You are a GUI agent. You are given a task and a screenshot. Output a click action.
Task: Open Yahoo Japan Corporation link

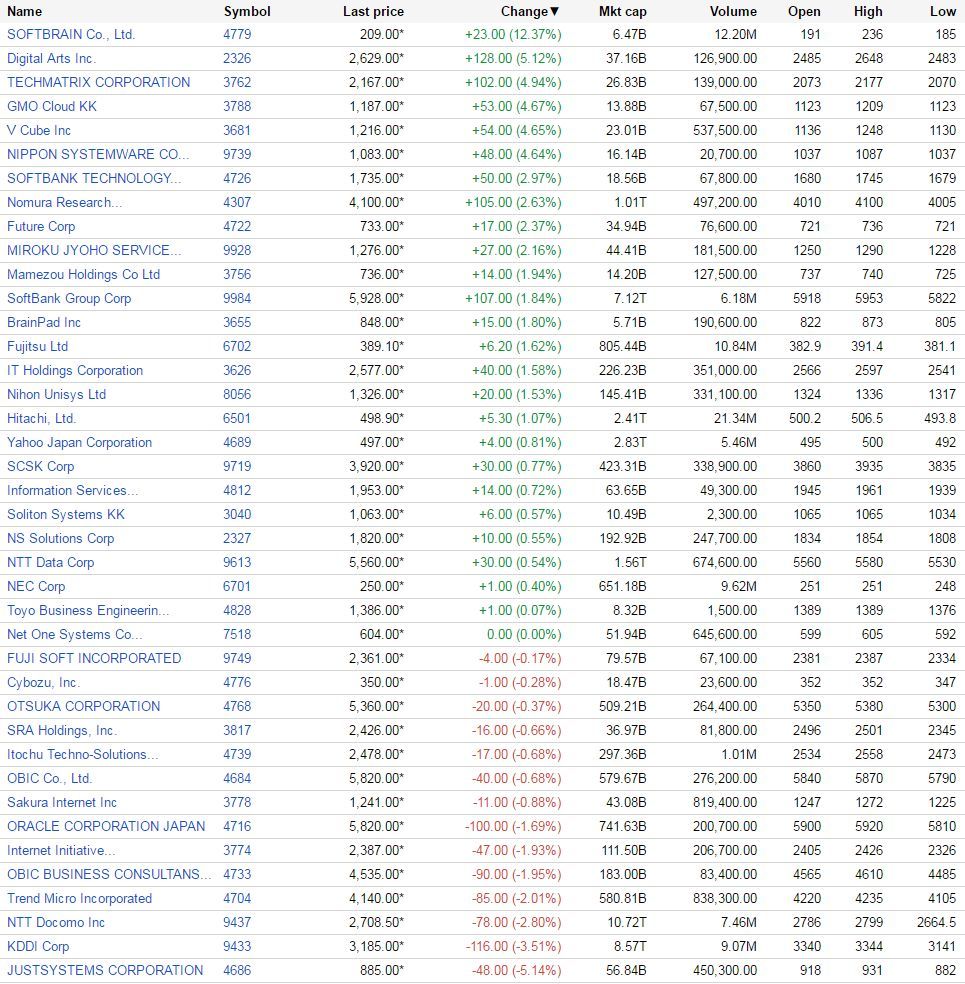[80, 442]
